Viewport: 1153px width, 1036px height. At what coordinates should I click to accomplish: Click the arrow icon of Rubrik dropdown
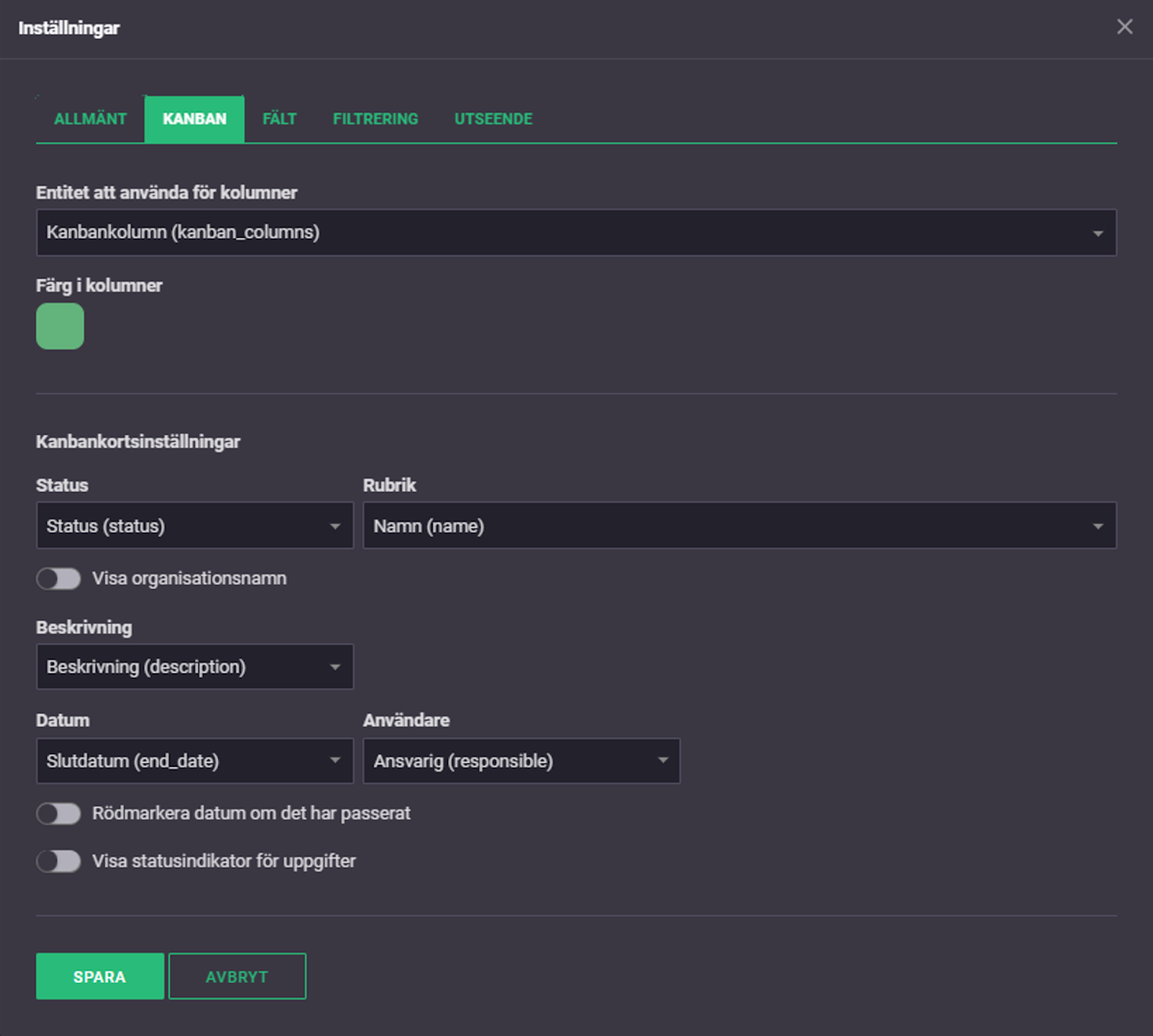1098,526
